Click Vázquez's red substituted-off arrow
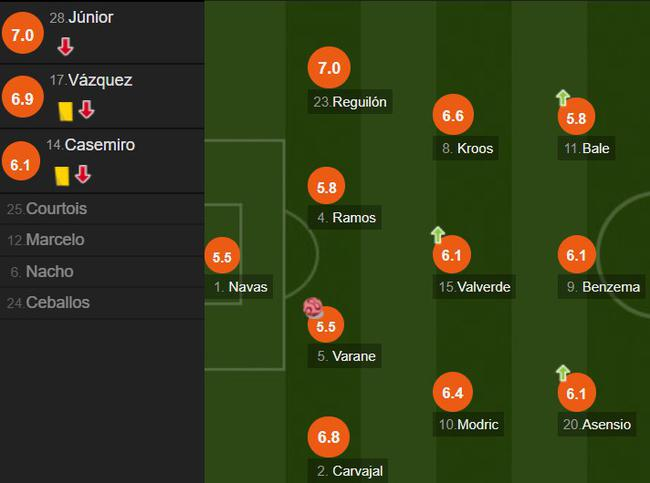The image size is (650, 483). [x=86, y=110]
